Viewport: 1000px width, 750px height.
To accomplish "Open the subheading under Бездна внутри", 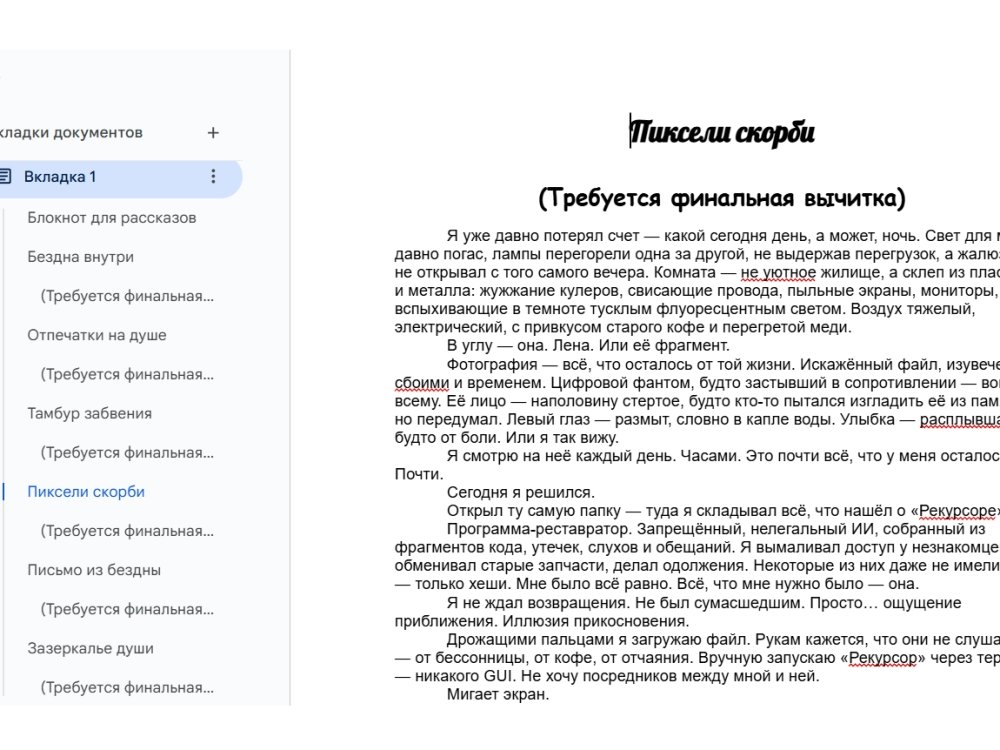I will (x=127, y=296).
